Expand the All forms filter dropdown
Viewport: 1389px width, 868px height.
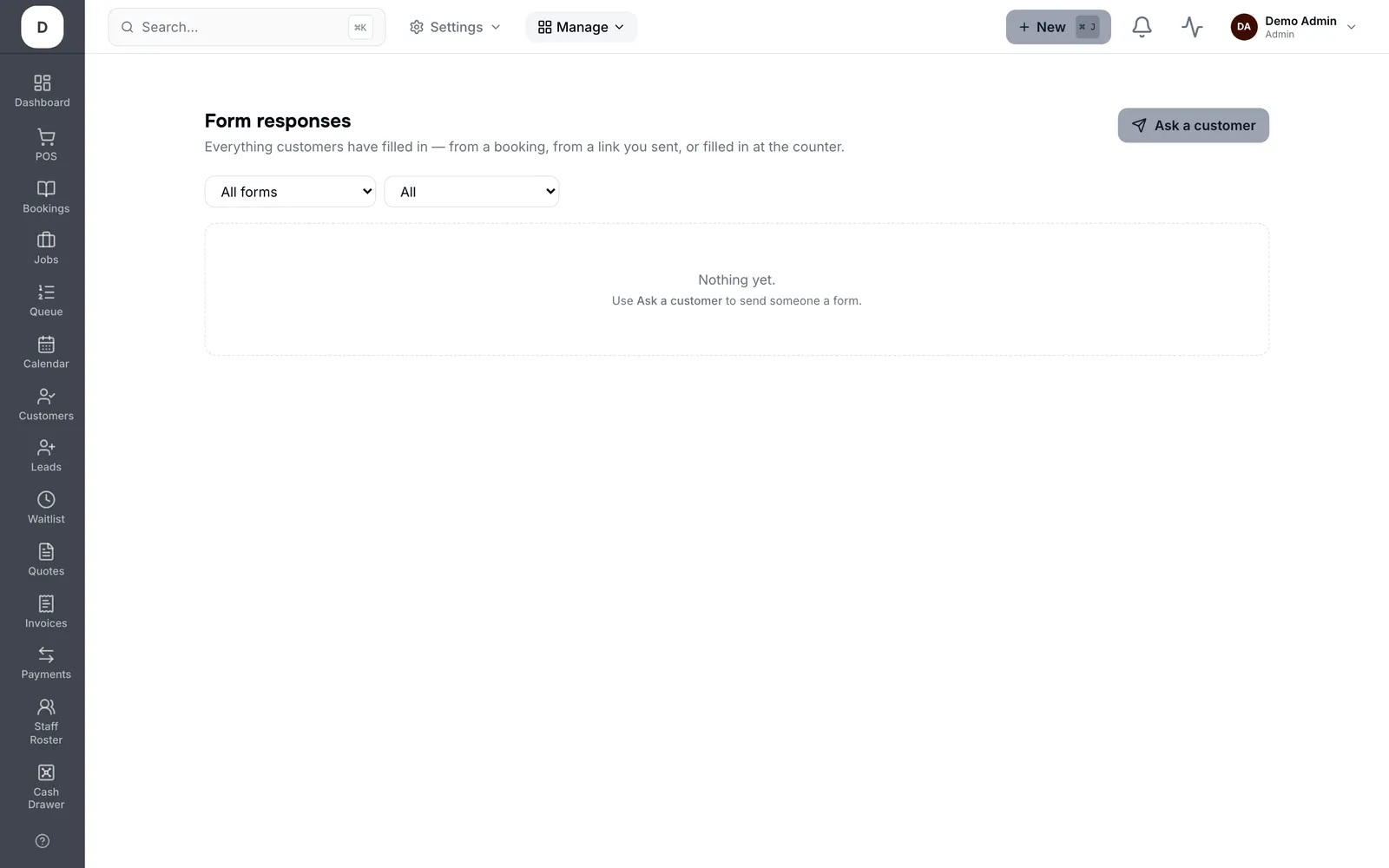pos(290,192)
